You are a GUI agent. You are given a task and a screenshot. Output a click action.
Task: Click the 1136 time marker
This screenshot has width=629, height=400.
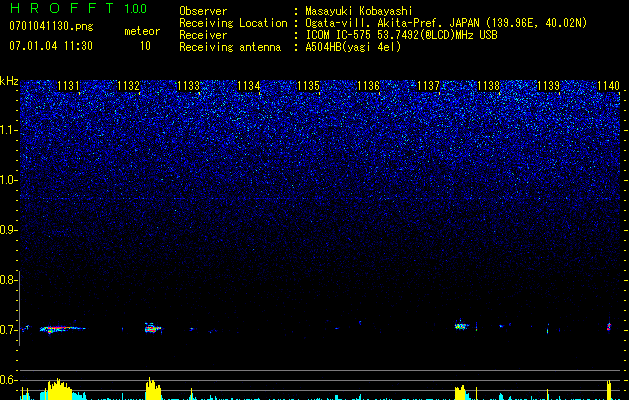369,86
